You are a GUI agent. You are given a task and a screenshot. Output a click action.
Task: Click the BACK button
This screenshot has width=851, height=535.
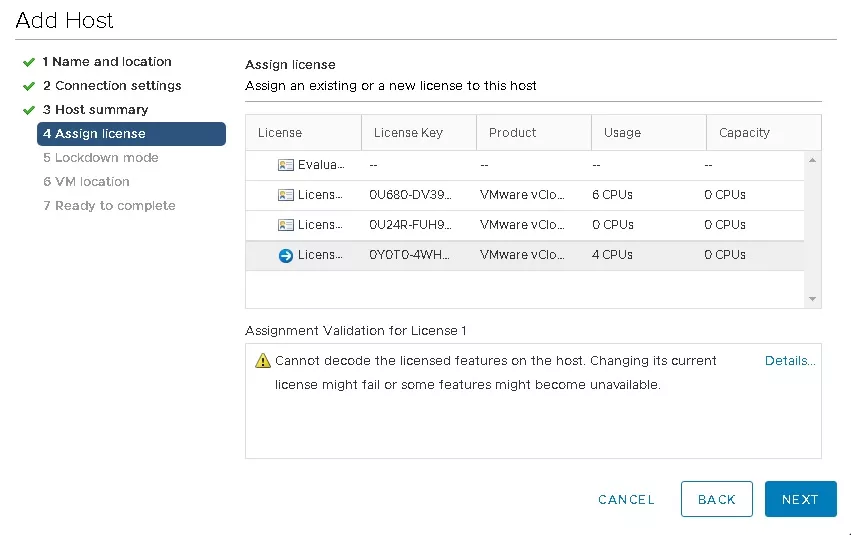click(716, 499)
